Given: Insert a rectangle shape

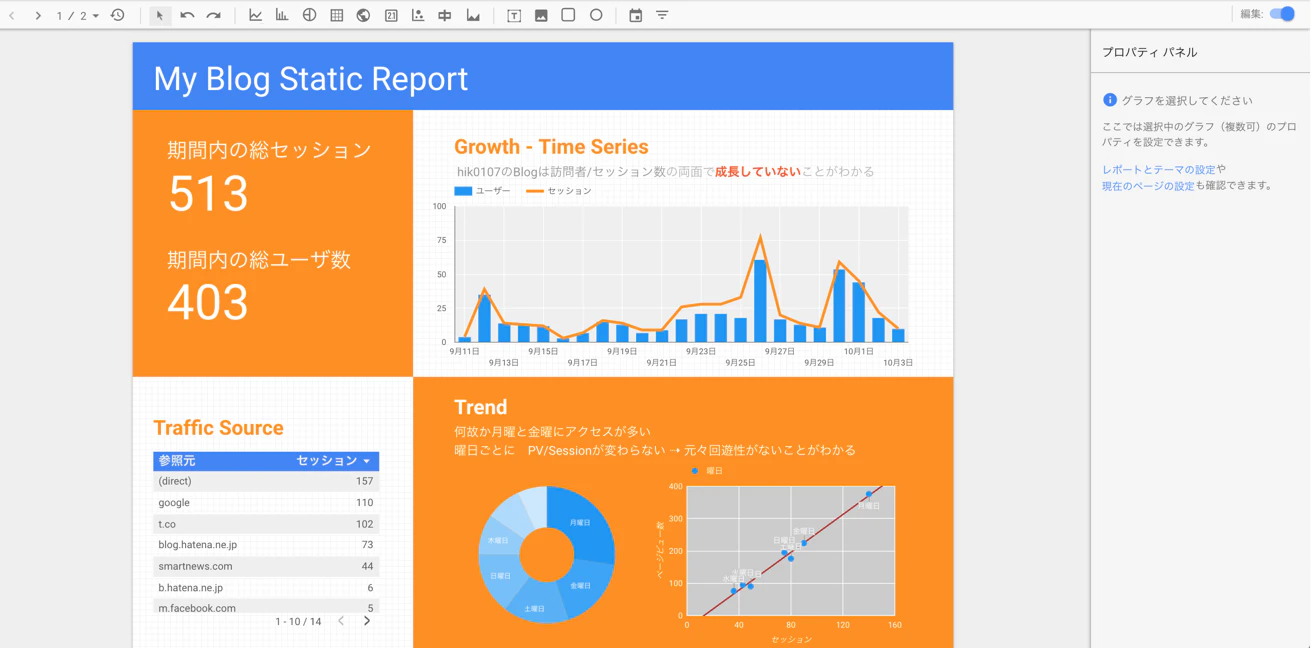Looking at the screenshot, I should (568, 15).
